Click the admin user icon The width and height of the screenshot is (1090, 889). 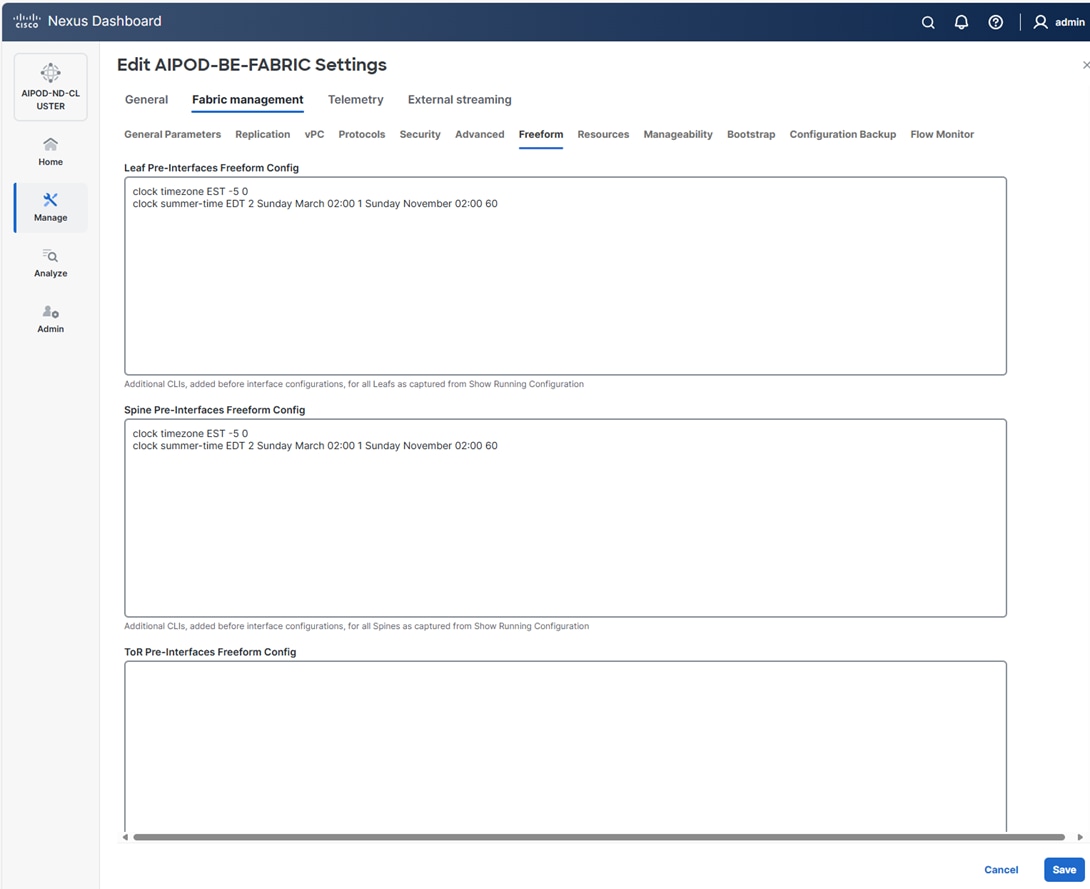pos(1040,21)
